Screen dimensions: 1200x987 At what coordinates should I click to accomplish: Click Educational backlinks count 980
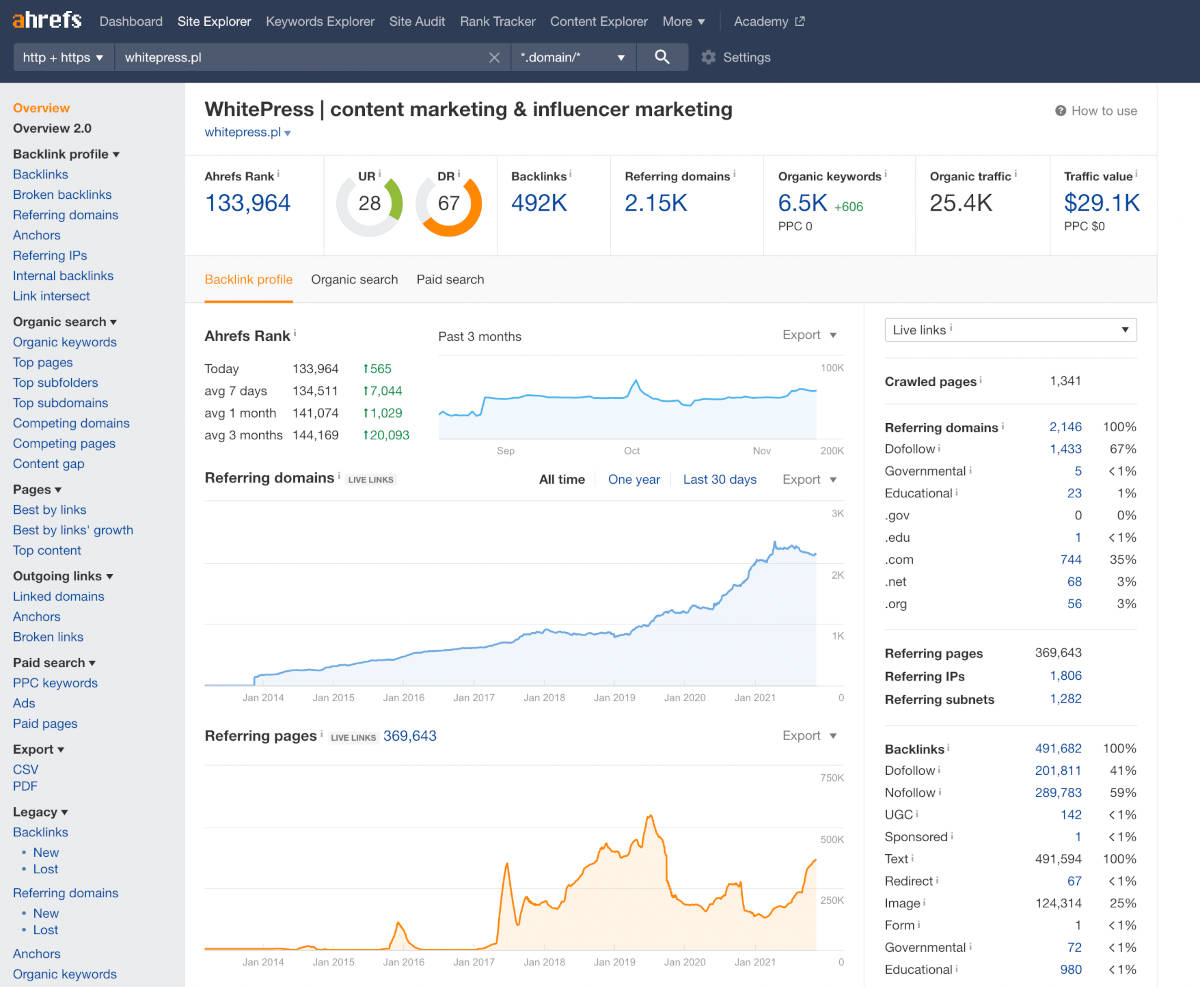click(x=1070, y=969)
